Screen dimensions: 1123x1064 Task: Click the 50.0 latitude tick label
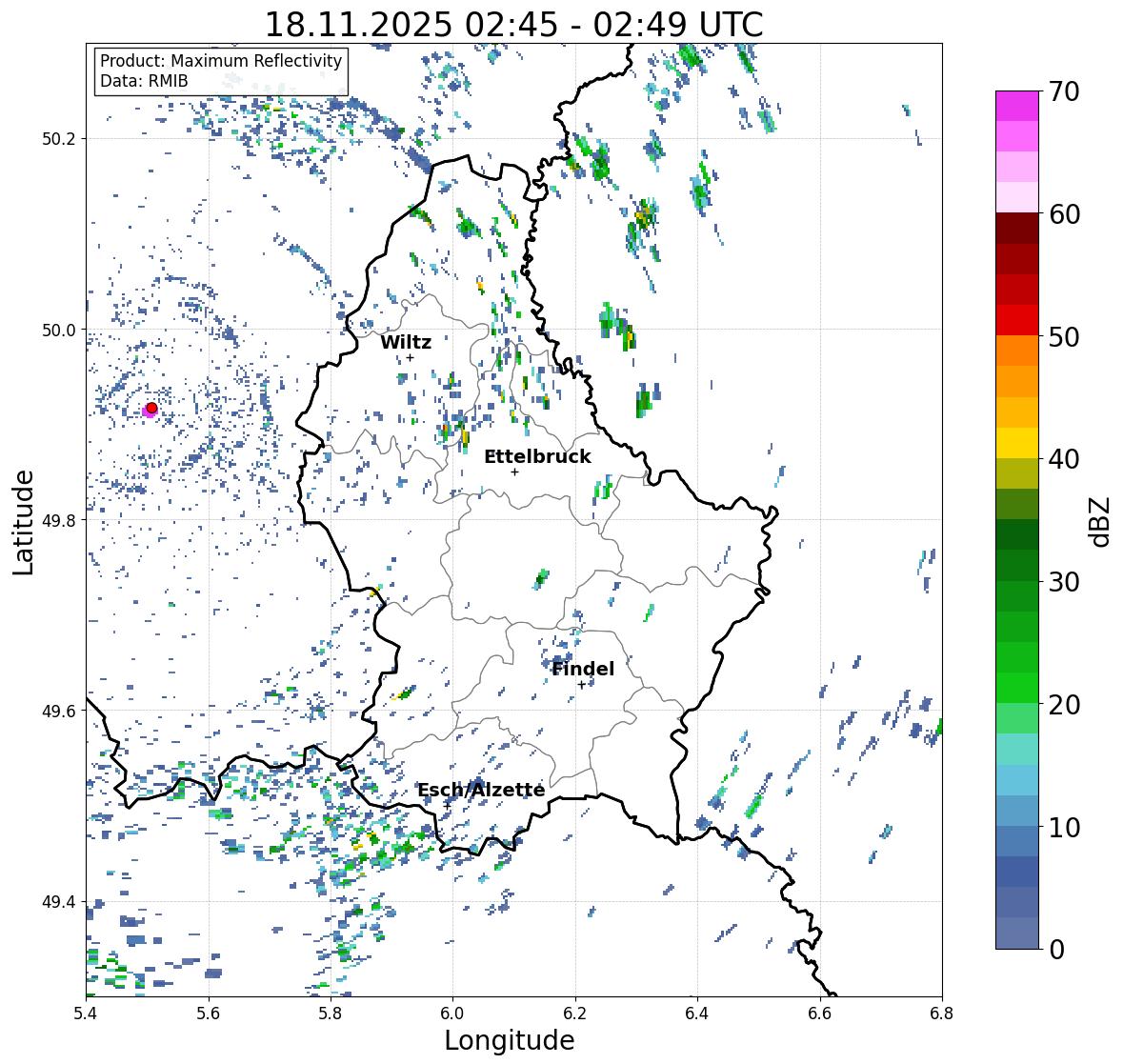click(59, 331)
